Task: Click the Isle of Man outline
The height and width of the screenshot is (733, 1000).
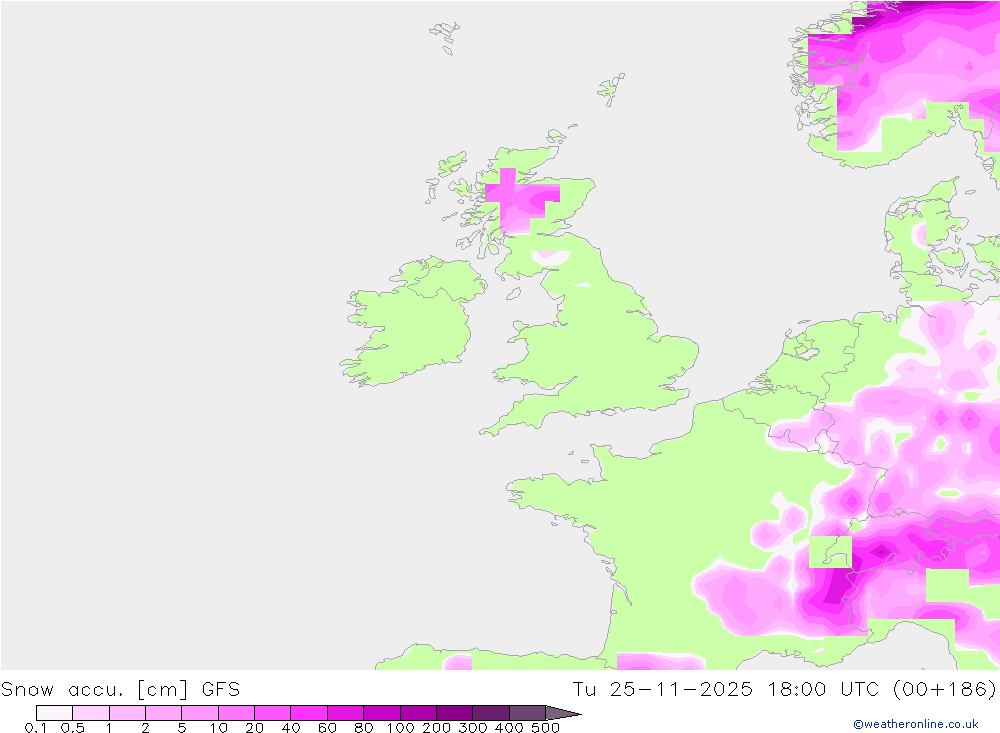Action: click(513, 293)
